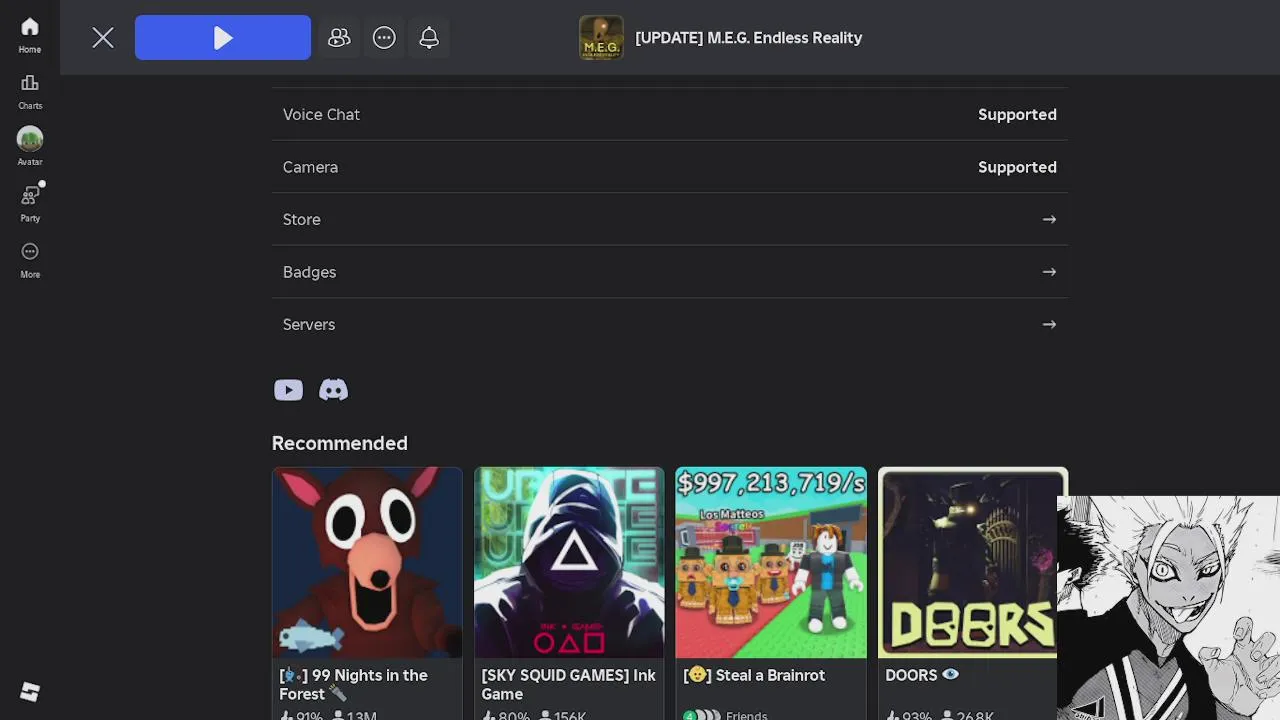Click the Voice Chat label
Screen dimensions: 1280x720
321,114
